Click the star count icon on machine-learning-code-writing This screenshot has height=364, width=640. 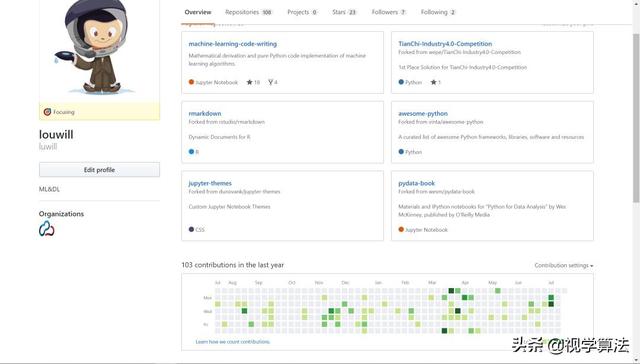[249, 82]
